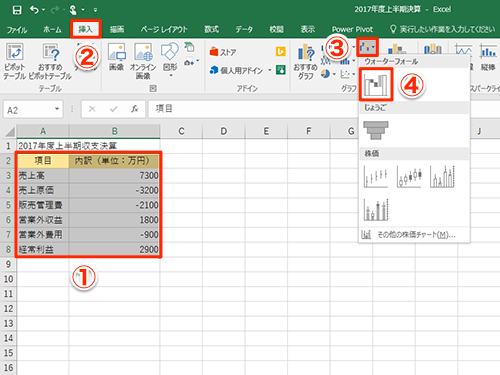Switch to the Power Pivot tab
This screenshot has height=375, width=500.
click(352, 29)
